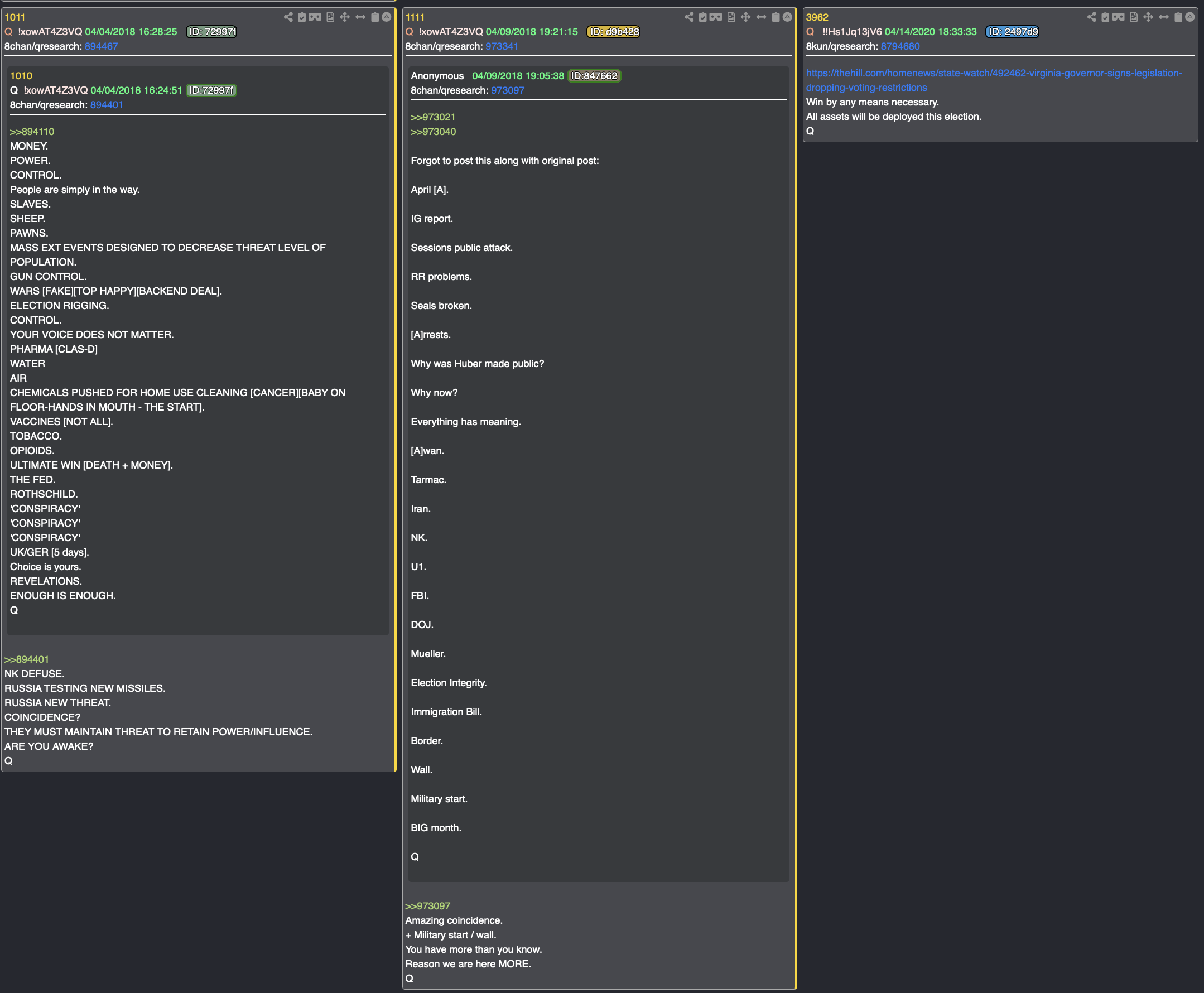Click the line 'Election Integrity.'
Viewport: 1204px width, 993px height.
coord(449,683)
